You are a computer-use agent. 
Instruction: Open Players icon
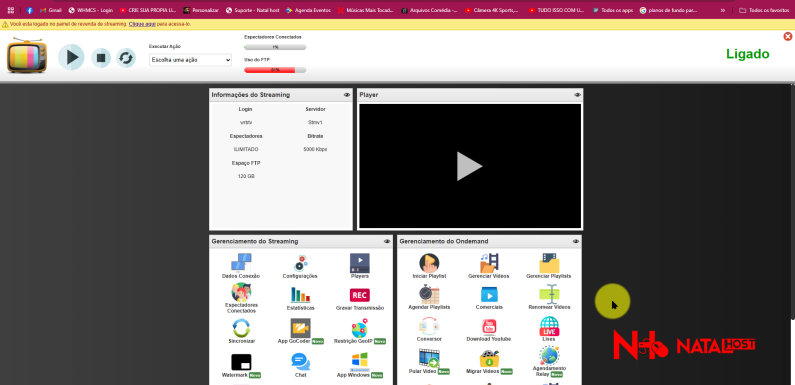[x=359, y=266]
